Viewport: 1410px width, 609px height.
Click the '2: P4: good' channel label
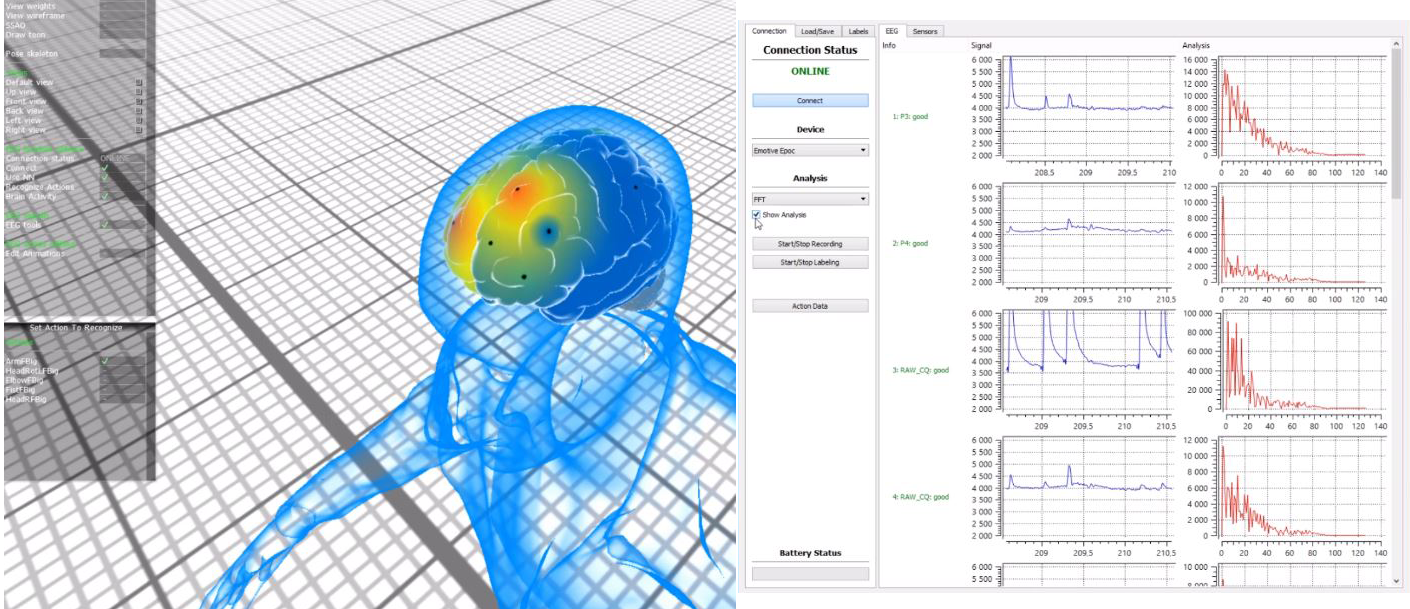pos(909,243)
